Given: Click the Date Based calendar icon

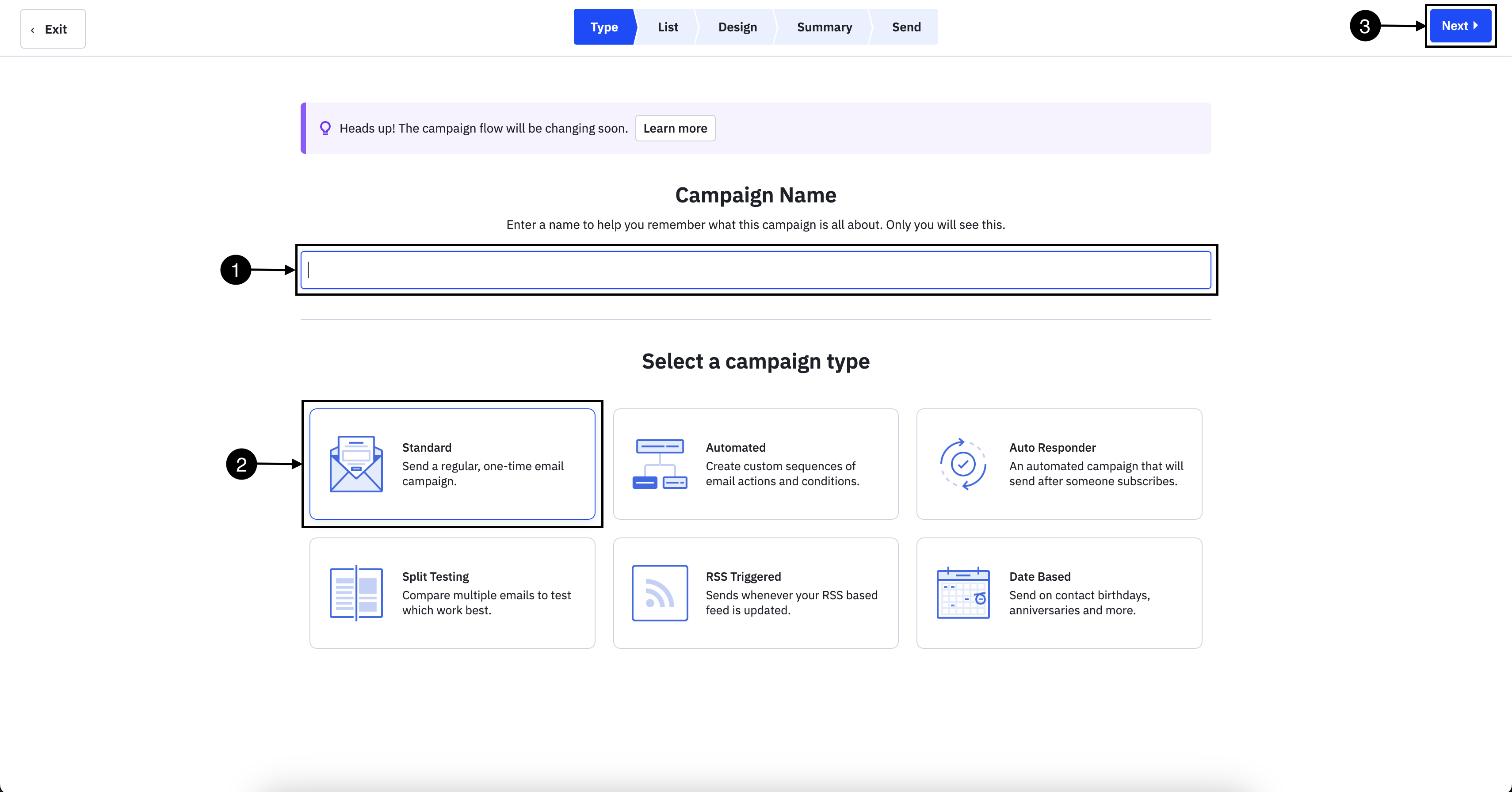Looking at the screenshot, I should (963, 593).
